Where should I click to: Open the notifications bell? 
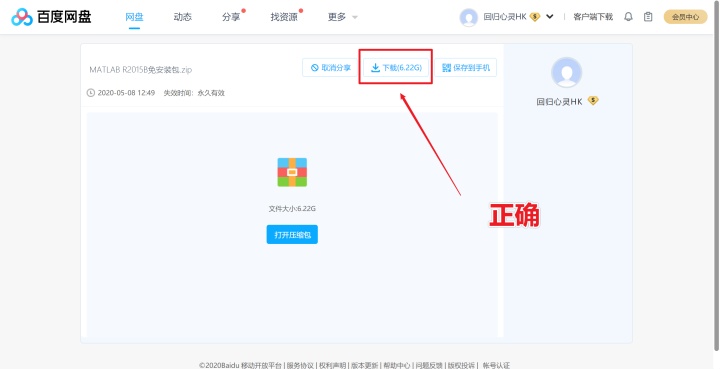tap(628, 17)
